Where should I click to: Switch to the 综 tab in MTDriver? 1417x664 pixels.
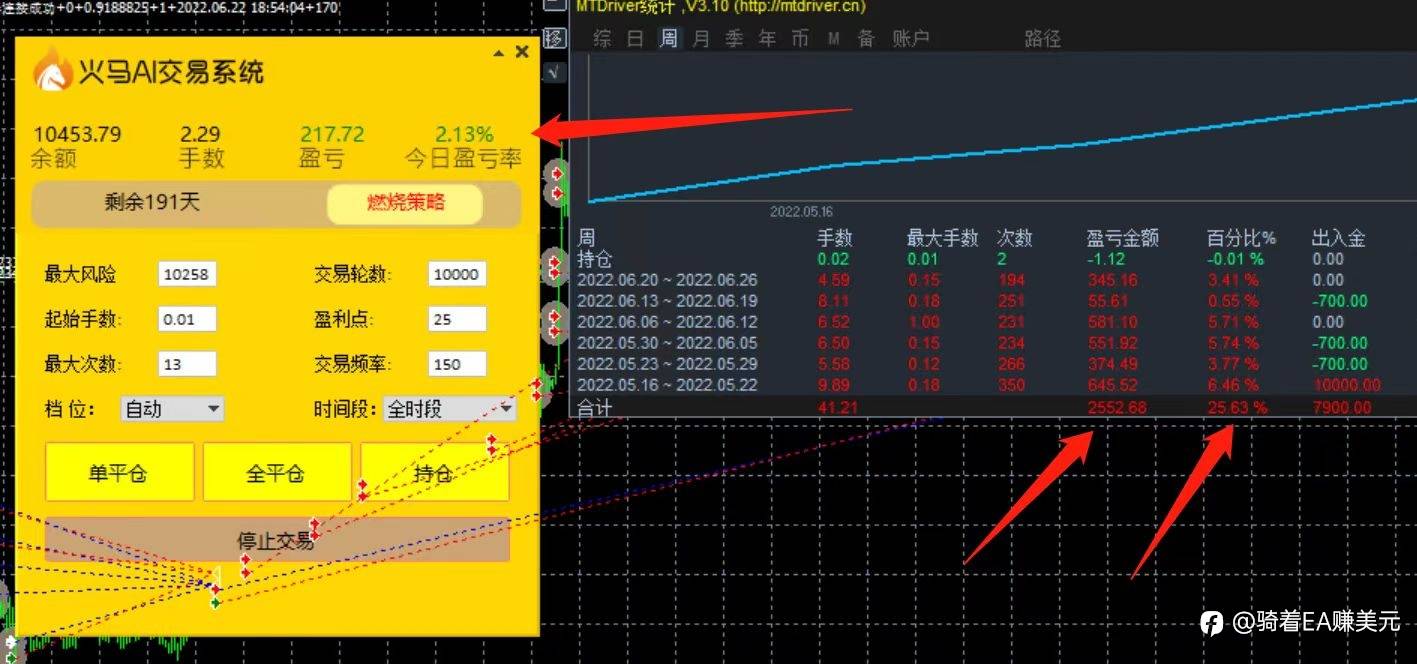point(602,39)
